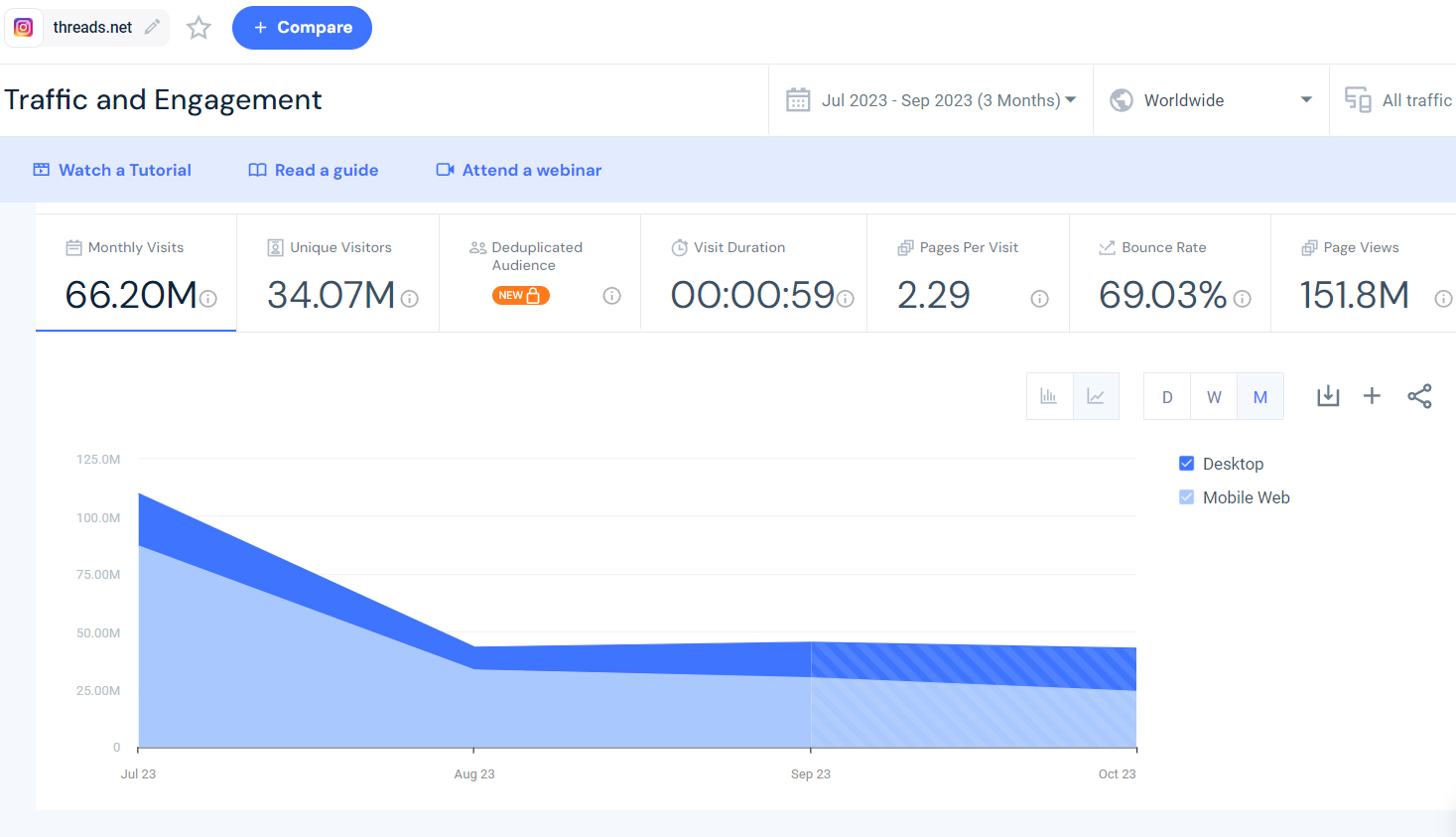The image size is (1456, 837).
Task: Open the Watch a Tutorial link
Action: (x=112, y=170)
